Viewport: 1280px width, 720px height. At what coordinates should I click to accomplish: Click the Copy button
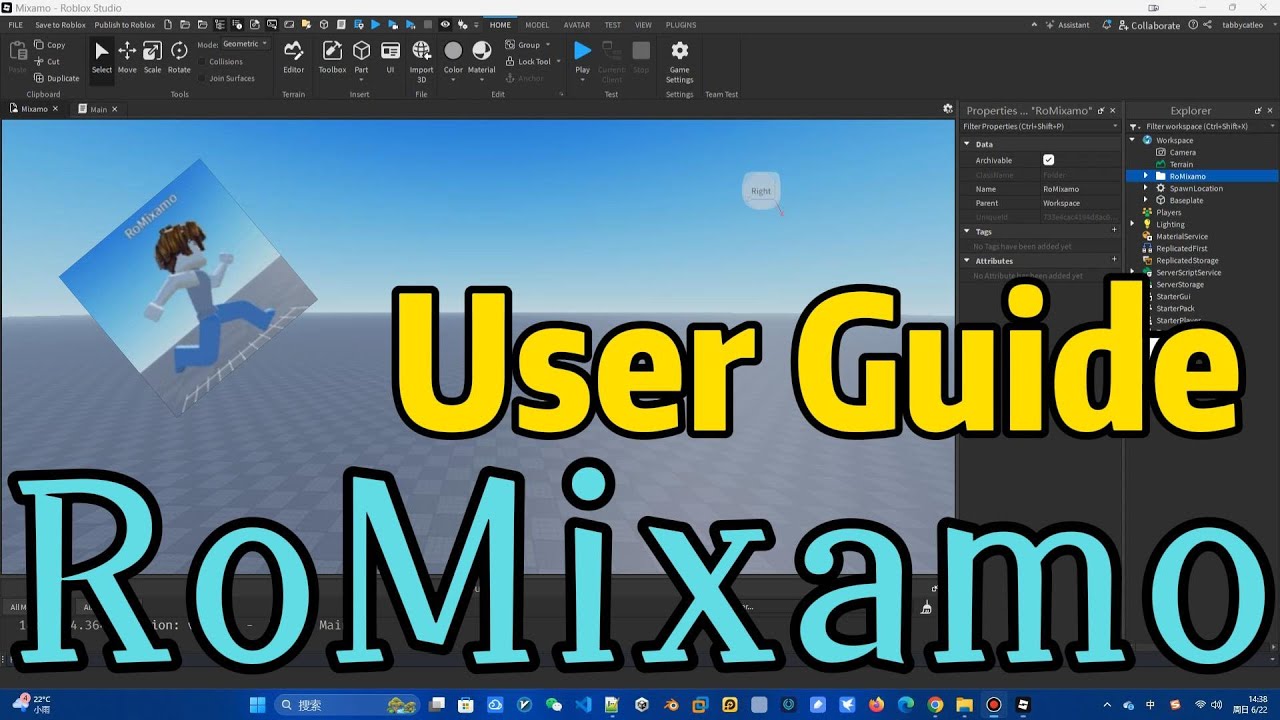(x=49, y=45)
